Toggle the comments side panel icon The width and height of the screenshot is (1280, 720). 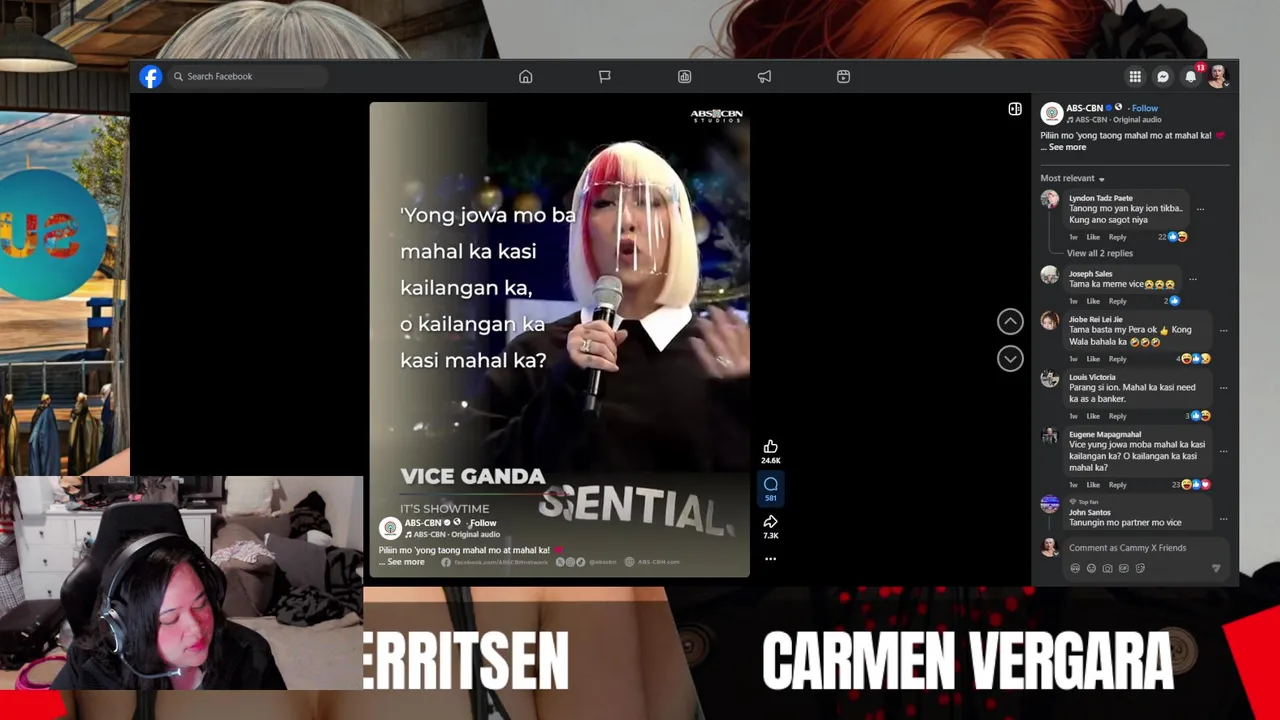(1015, 109)
